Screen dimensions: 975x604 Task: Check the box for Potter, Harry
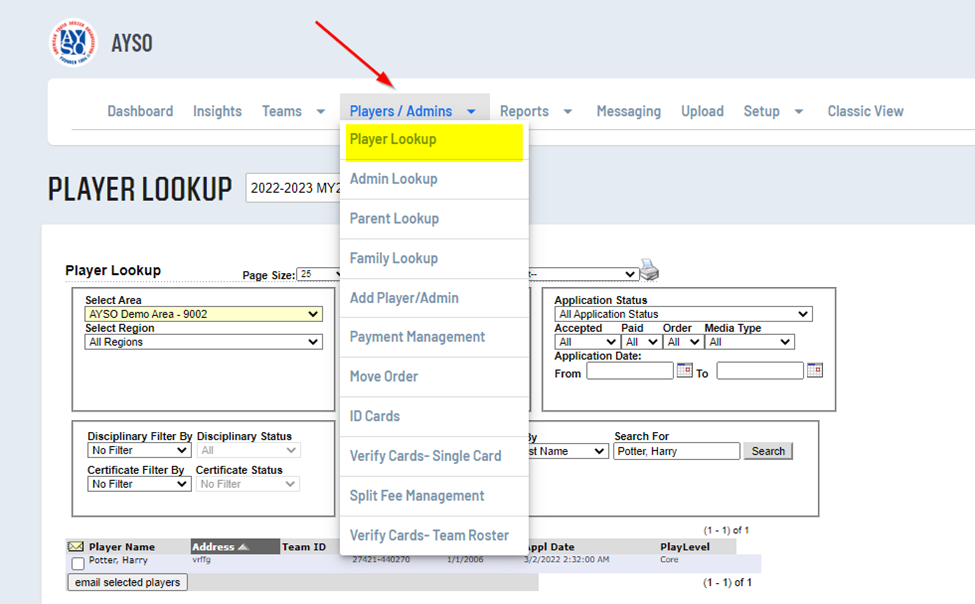coord(78,564)
